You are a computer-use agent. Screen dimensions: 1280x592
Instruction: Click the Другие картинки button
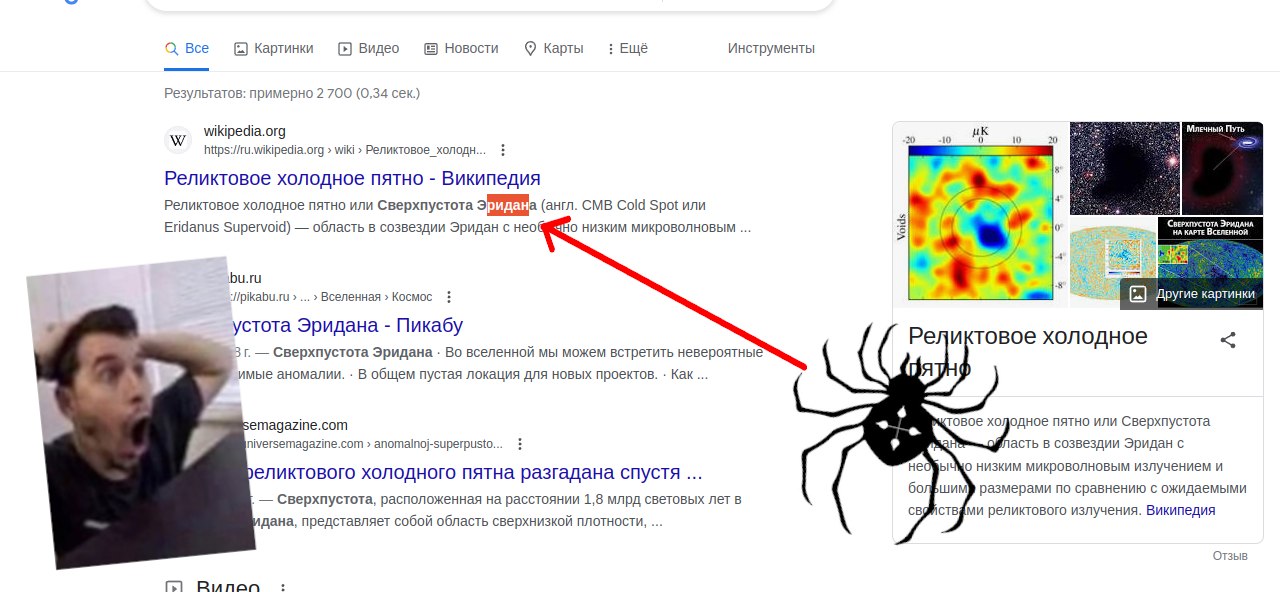(x=1192, y=293)
